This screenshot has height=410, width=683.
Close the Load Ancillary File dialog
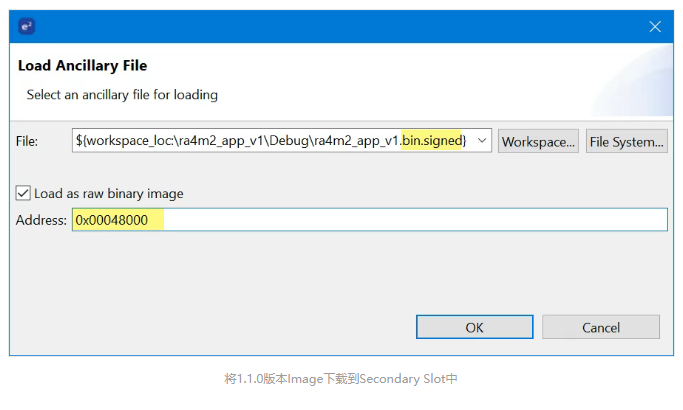[x=655, y=27]
